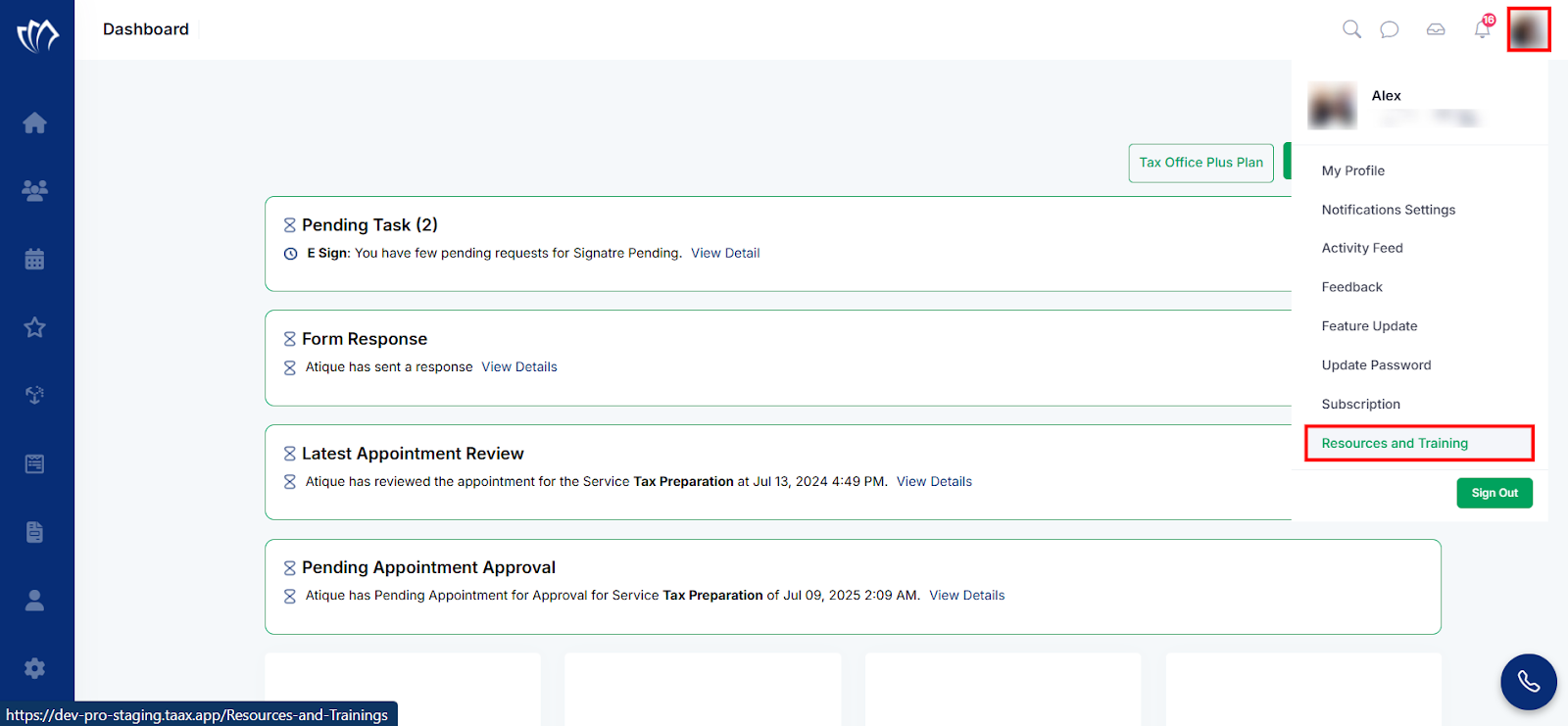Click the clock icon beside E Sign
Screen dimensions: 1568x726
click(x=290, y=254)
